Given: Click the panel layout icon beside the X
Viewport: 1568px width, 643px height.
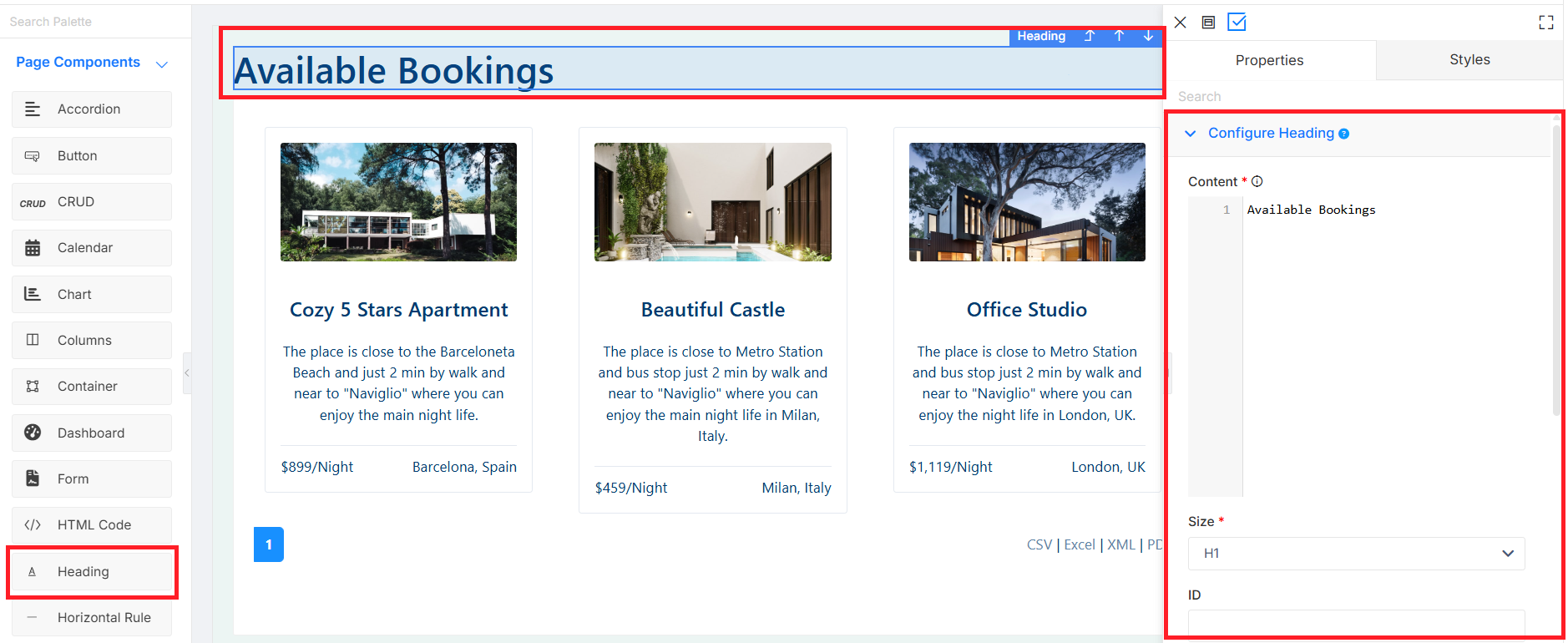Looking at the screenshot, I should [x=1208, y=23].
